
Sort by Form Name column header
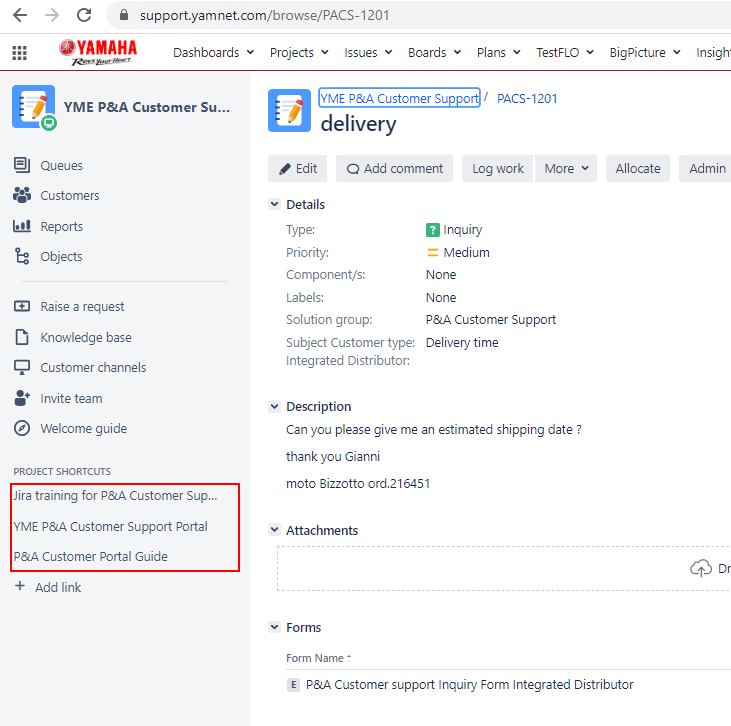click(318, 658)
